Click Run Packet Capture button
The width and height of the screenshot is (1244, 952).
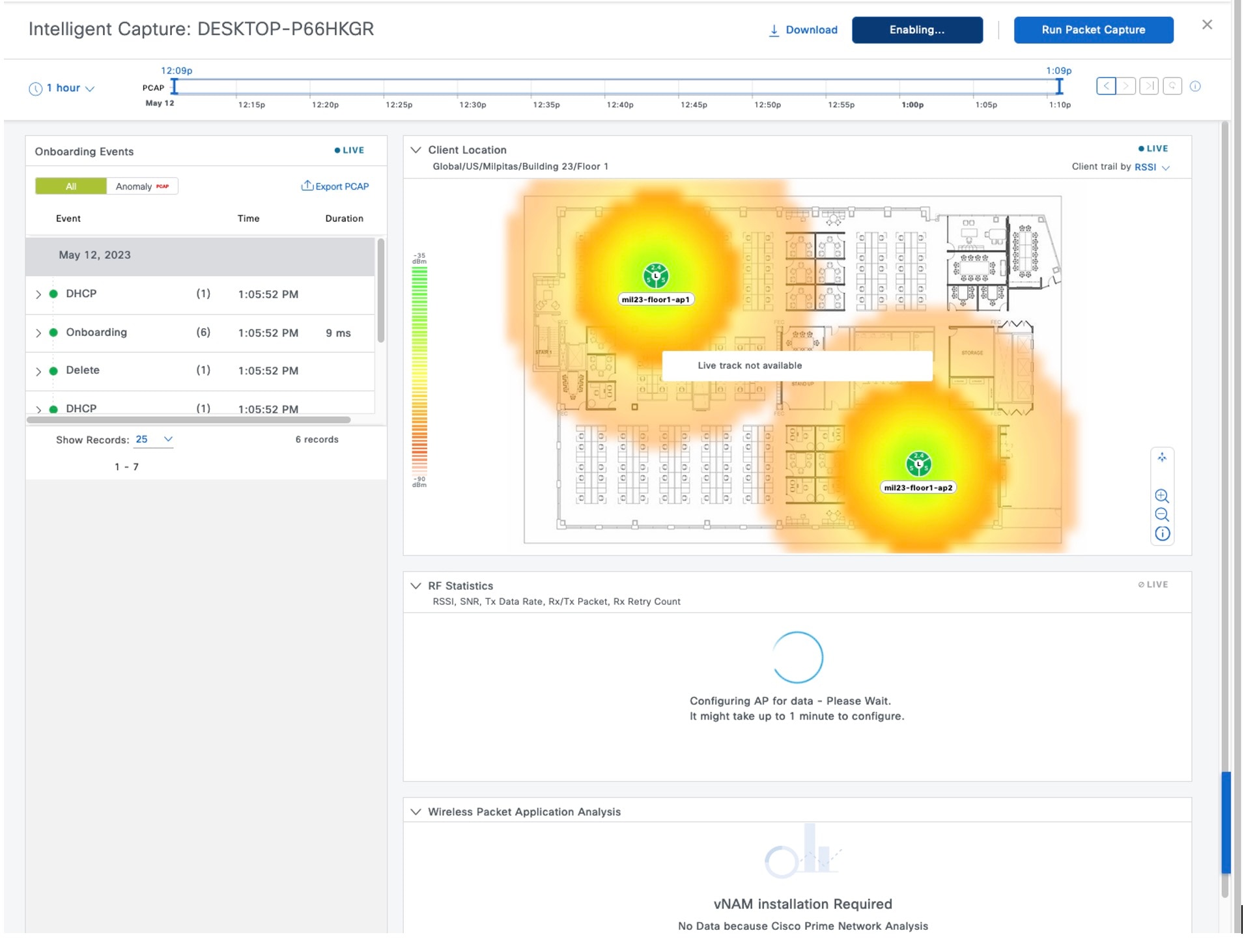click(1094, 30)
